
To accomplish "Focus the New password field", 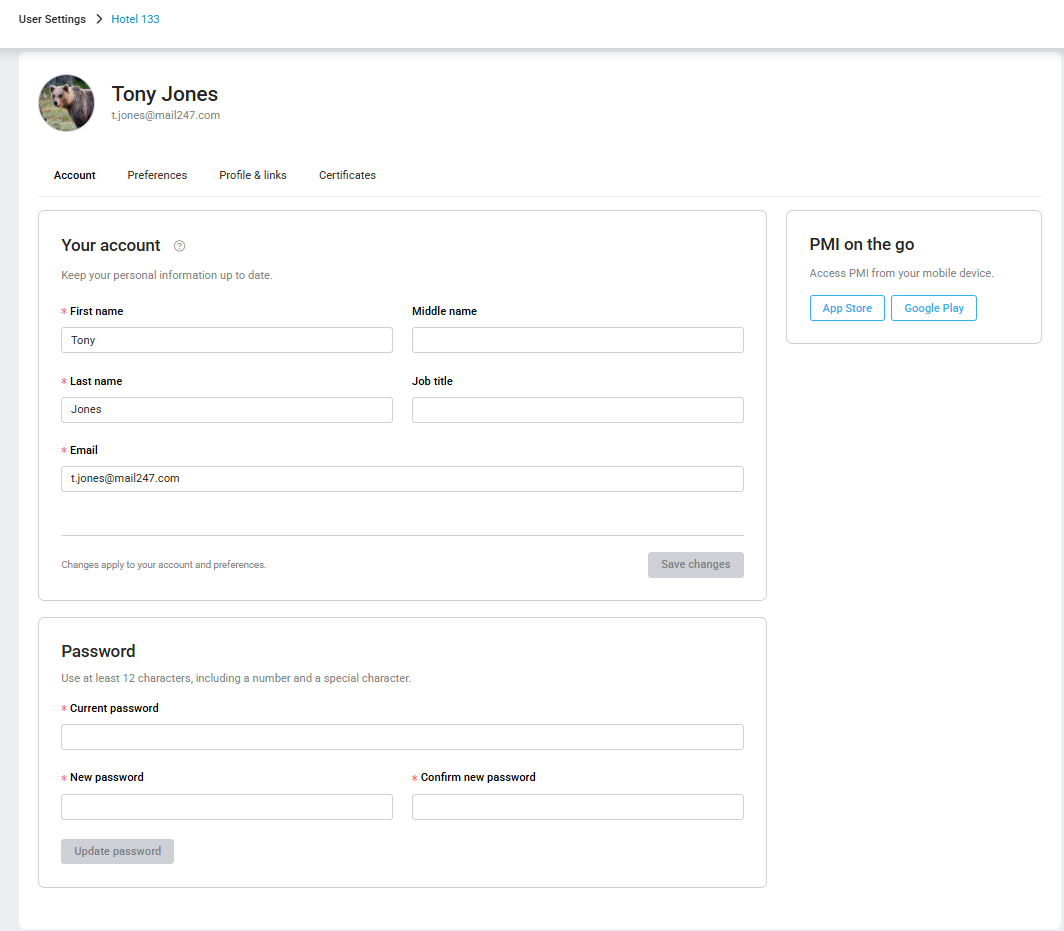I will pyautogui.click(x=227, y=807).
